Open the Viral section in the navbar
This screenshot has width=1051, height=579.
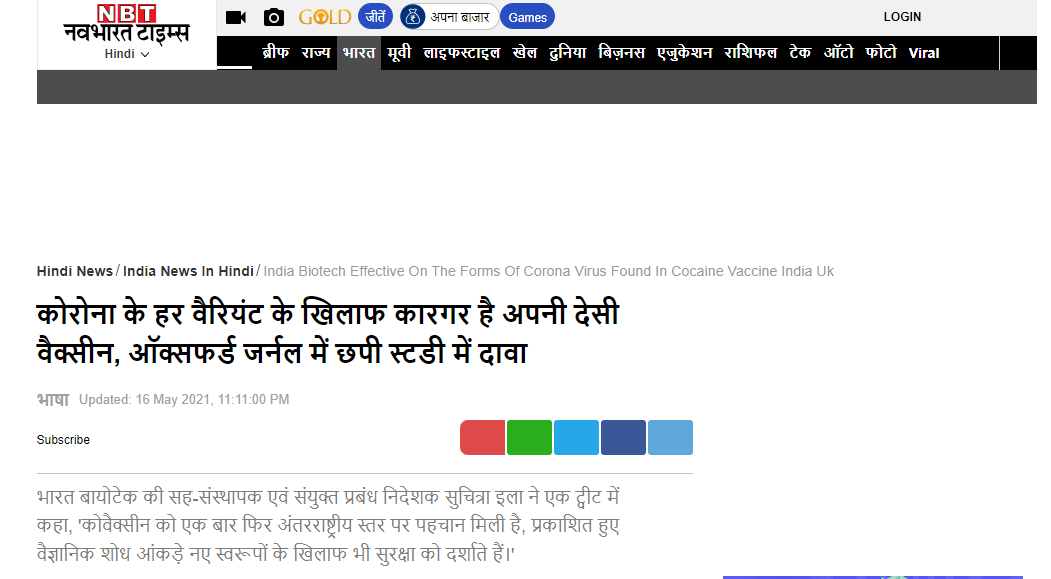point(923,53)
